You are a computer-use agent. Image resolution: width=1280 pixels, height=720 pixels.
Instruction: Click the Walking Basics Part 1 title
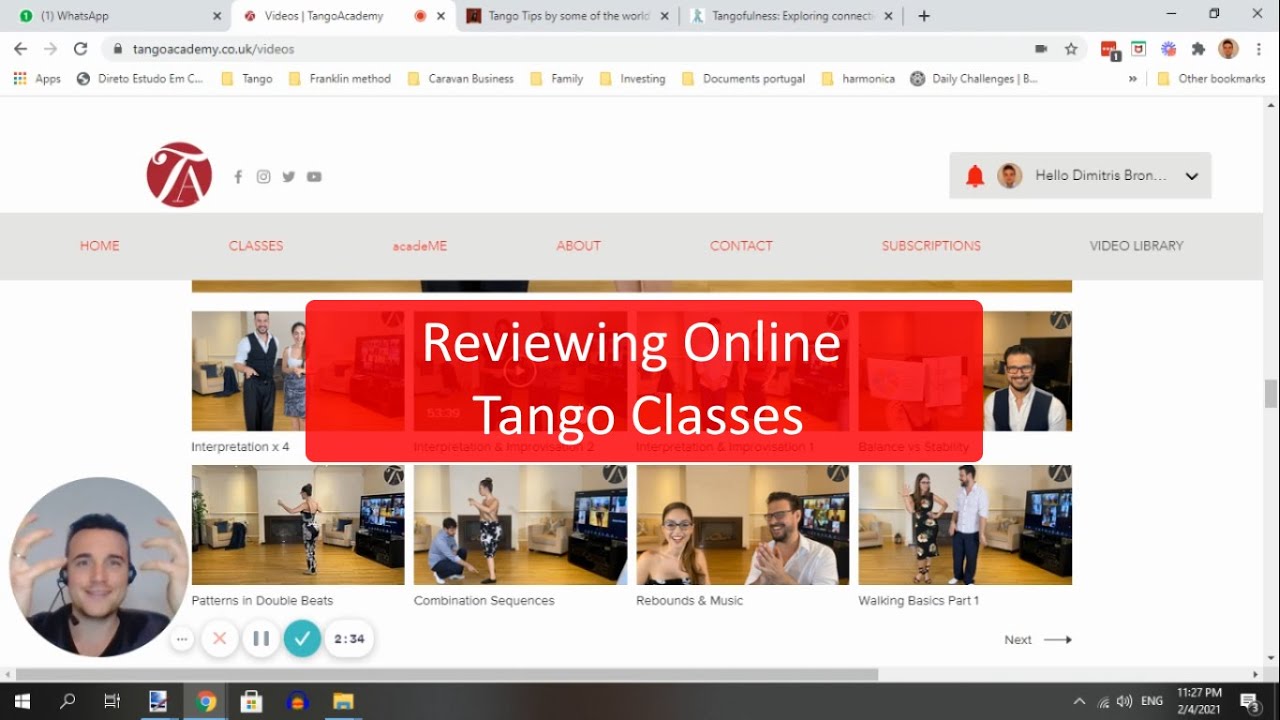pyautogui.click(x=918, y=601)
